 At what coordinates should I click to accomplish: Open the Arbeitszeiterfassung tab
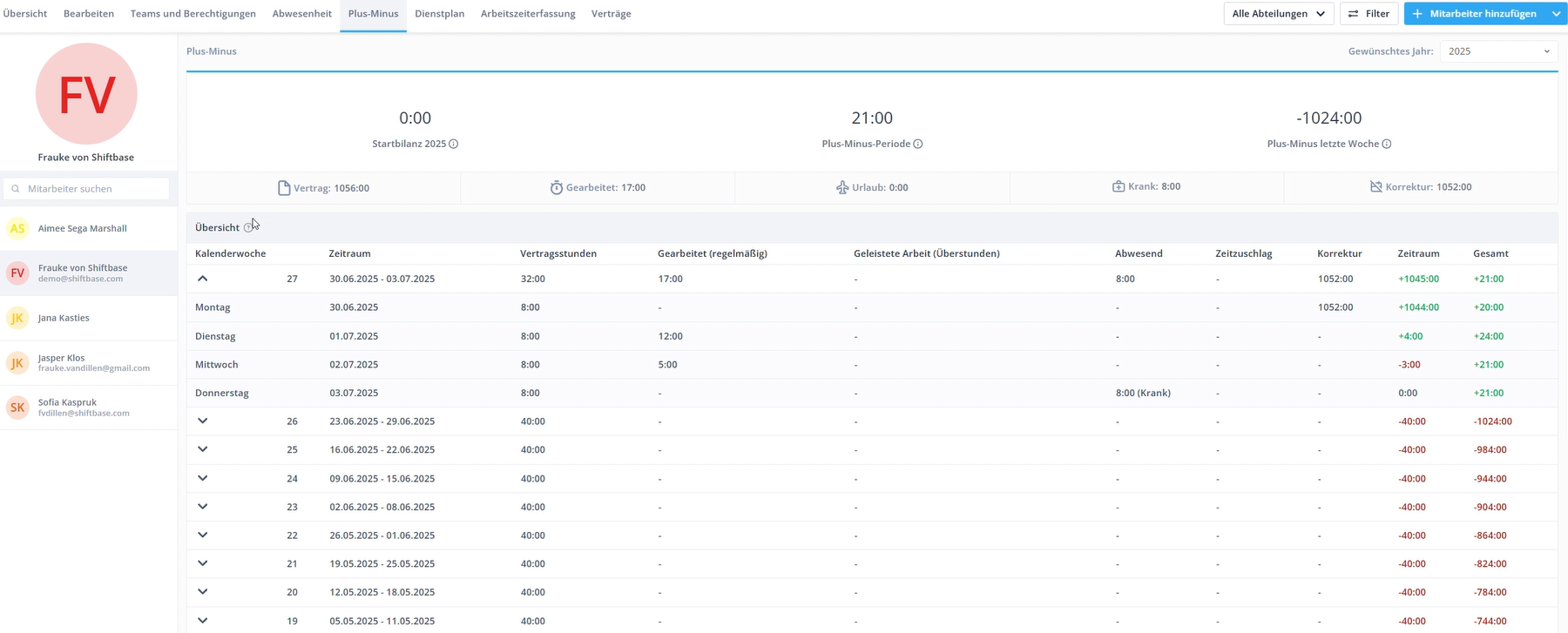(528, 14)
